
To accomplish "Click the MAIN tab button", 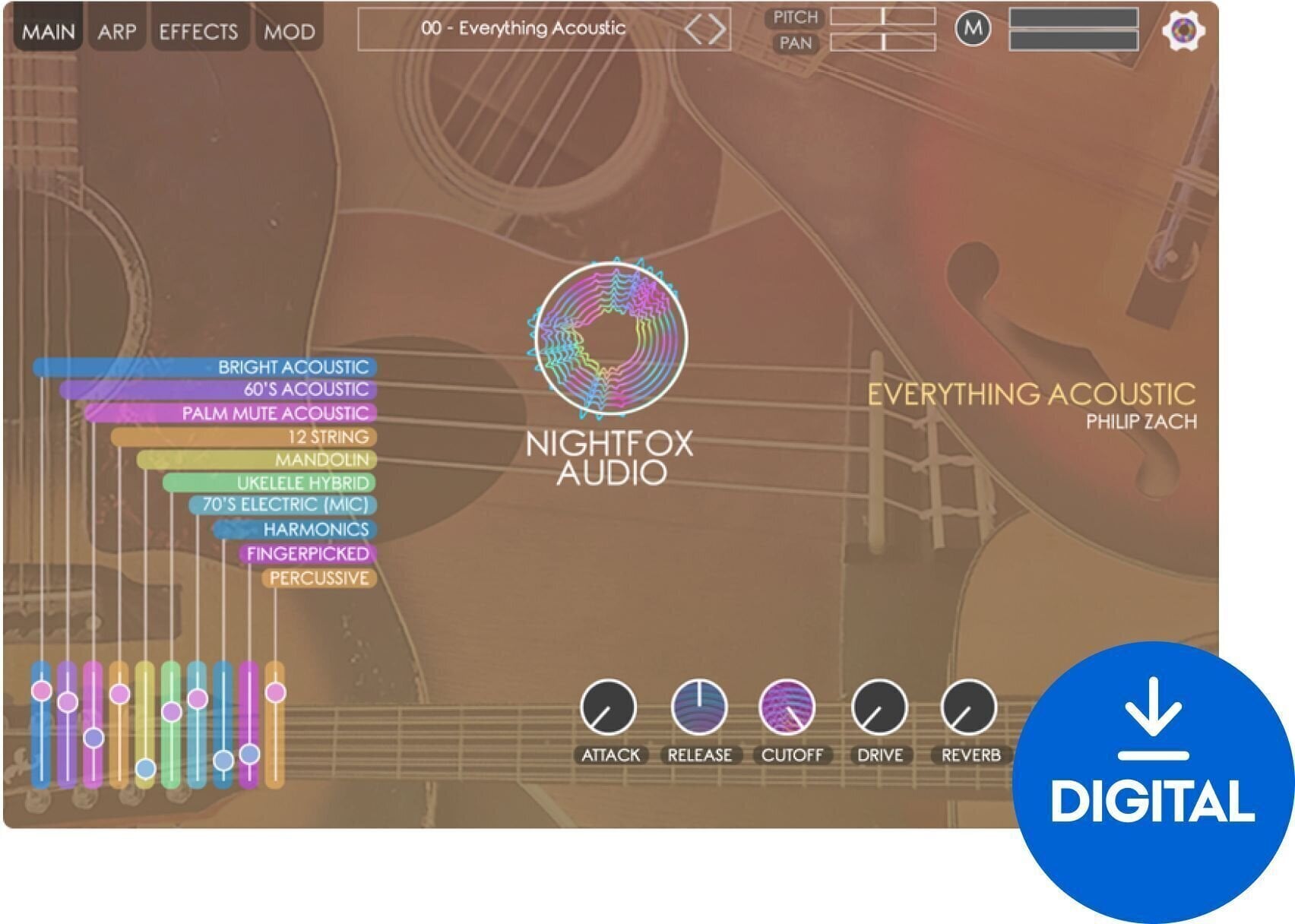I will [x=49, y=32].
